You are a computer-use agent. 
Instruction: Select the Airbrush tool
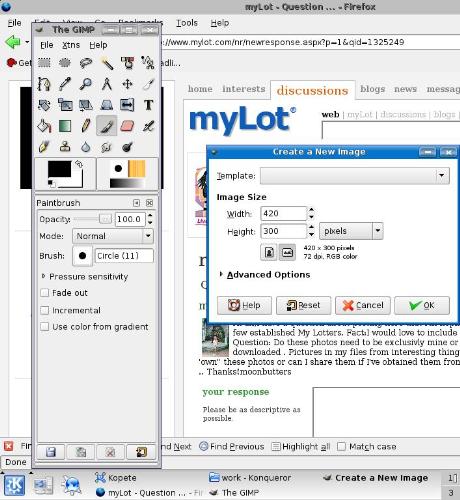tap(148, 126)
